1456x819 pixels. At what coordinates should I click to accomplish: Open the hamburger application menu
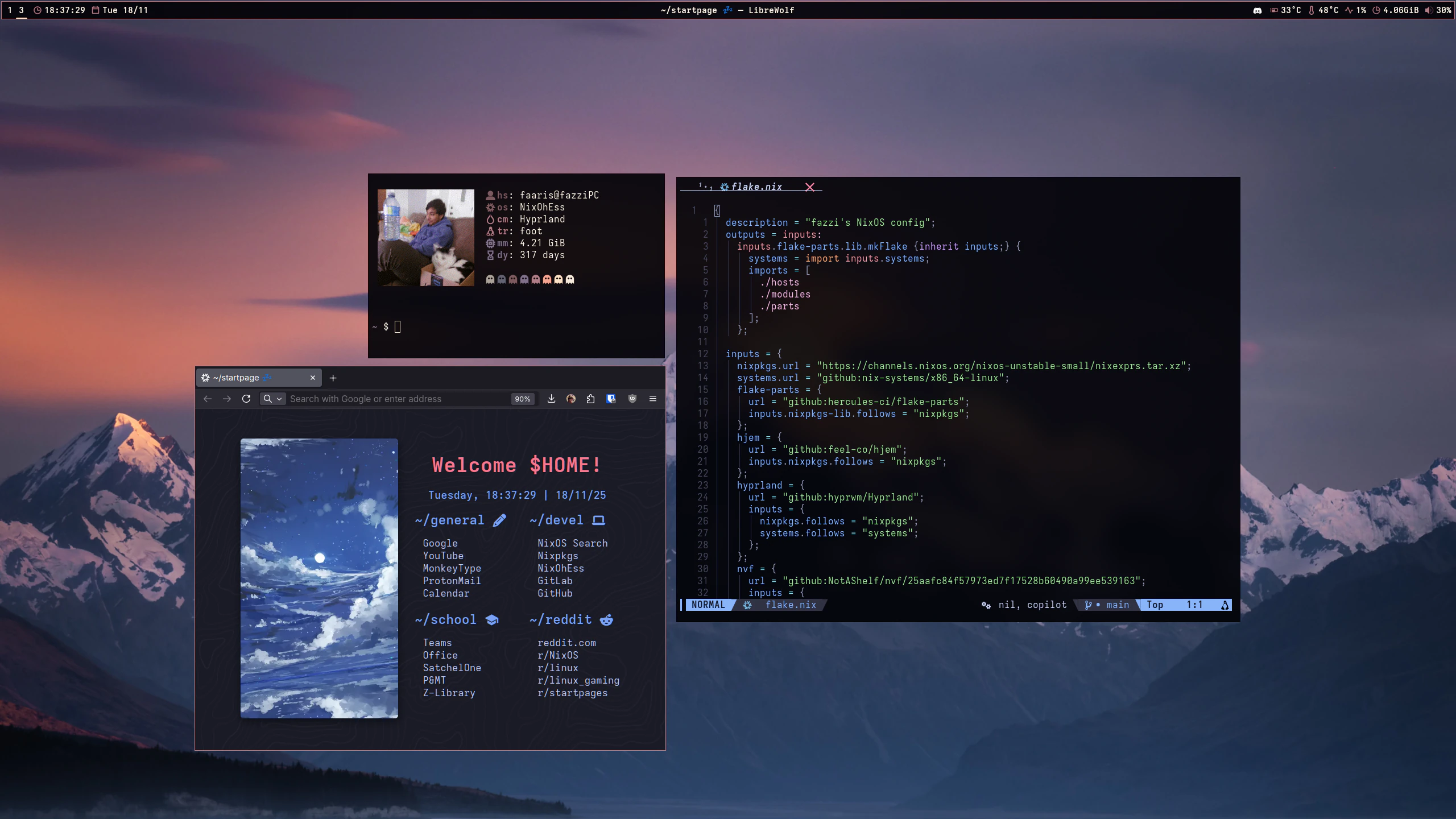[652, 399]
